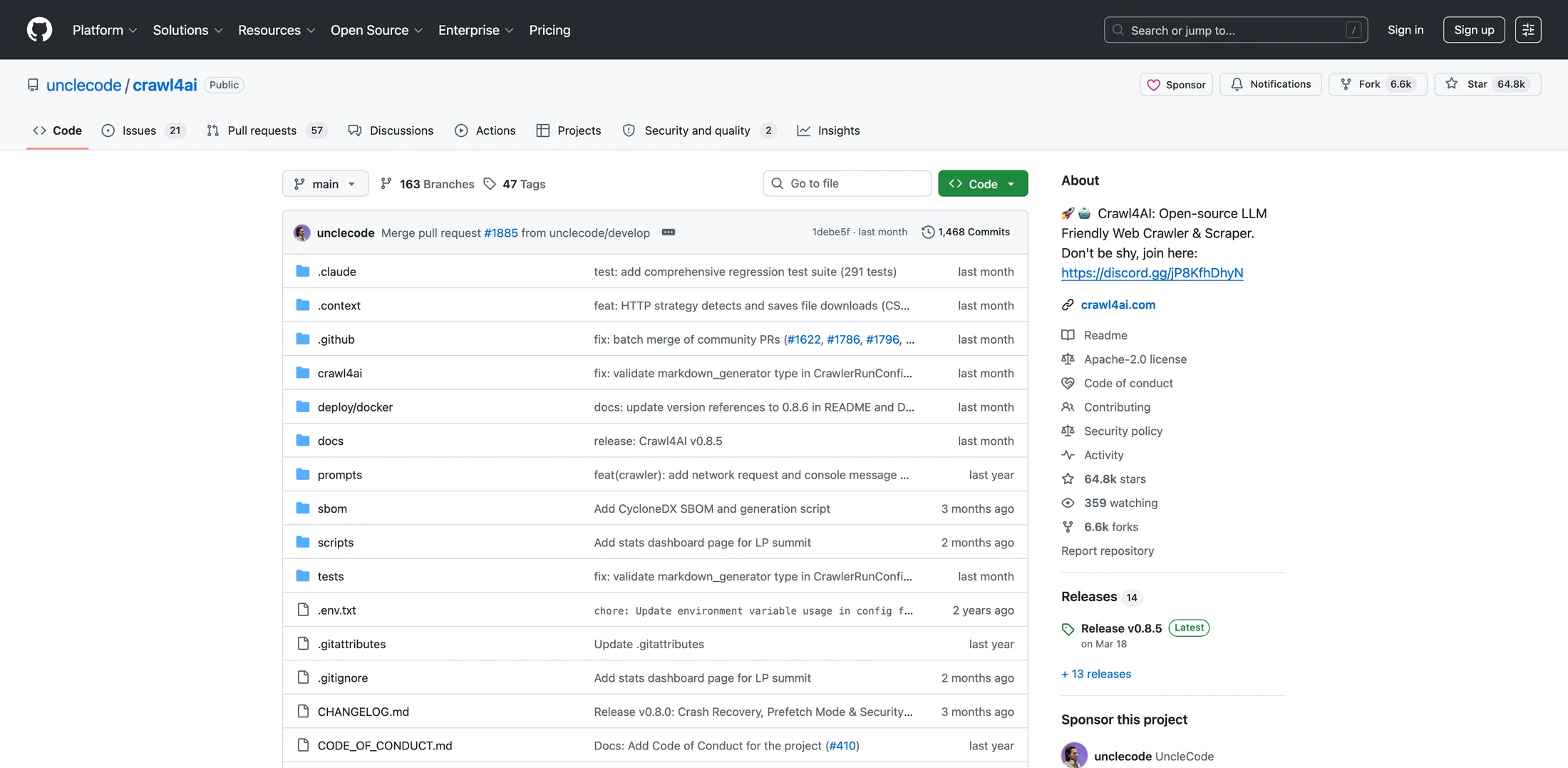The image size is (1568, 768).
Task: Click the Release v0.8.5 tag link
Action: pos(1121,628)
